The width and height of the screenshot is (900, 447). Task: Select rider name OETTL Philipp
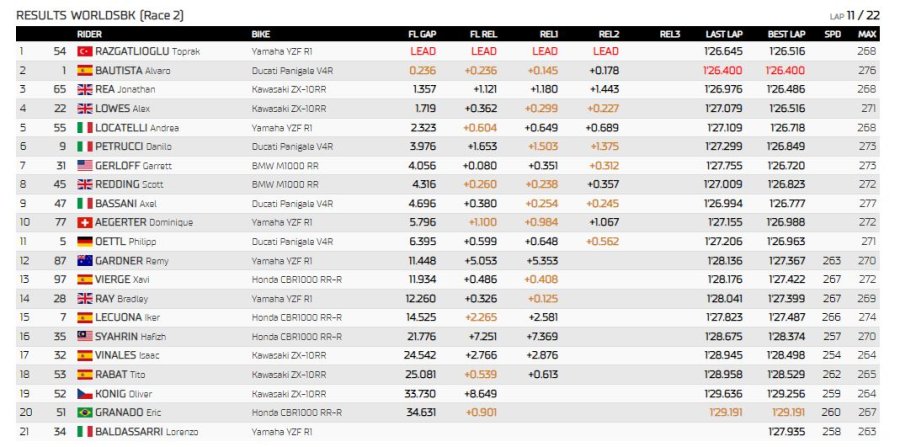coord(125,241)
